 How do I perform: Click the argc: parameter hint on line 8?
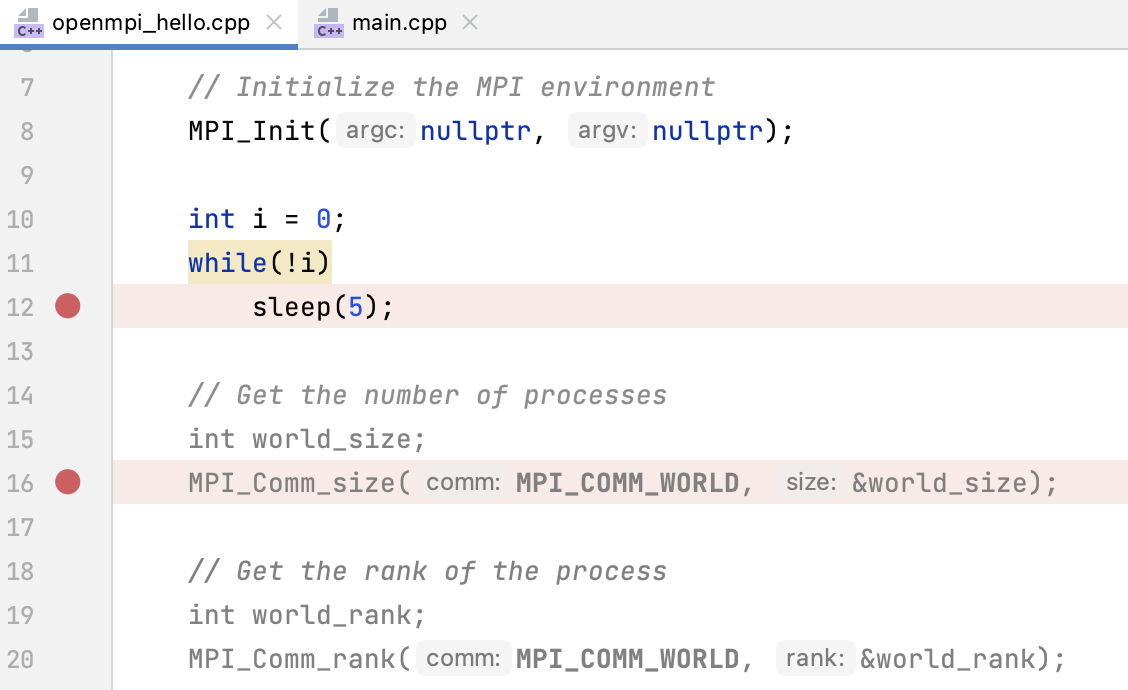(x=375, y=130)
